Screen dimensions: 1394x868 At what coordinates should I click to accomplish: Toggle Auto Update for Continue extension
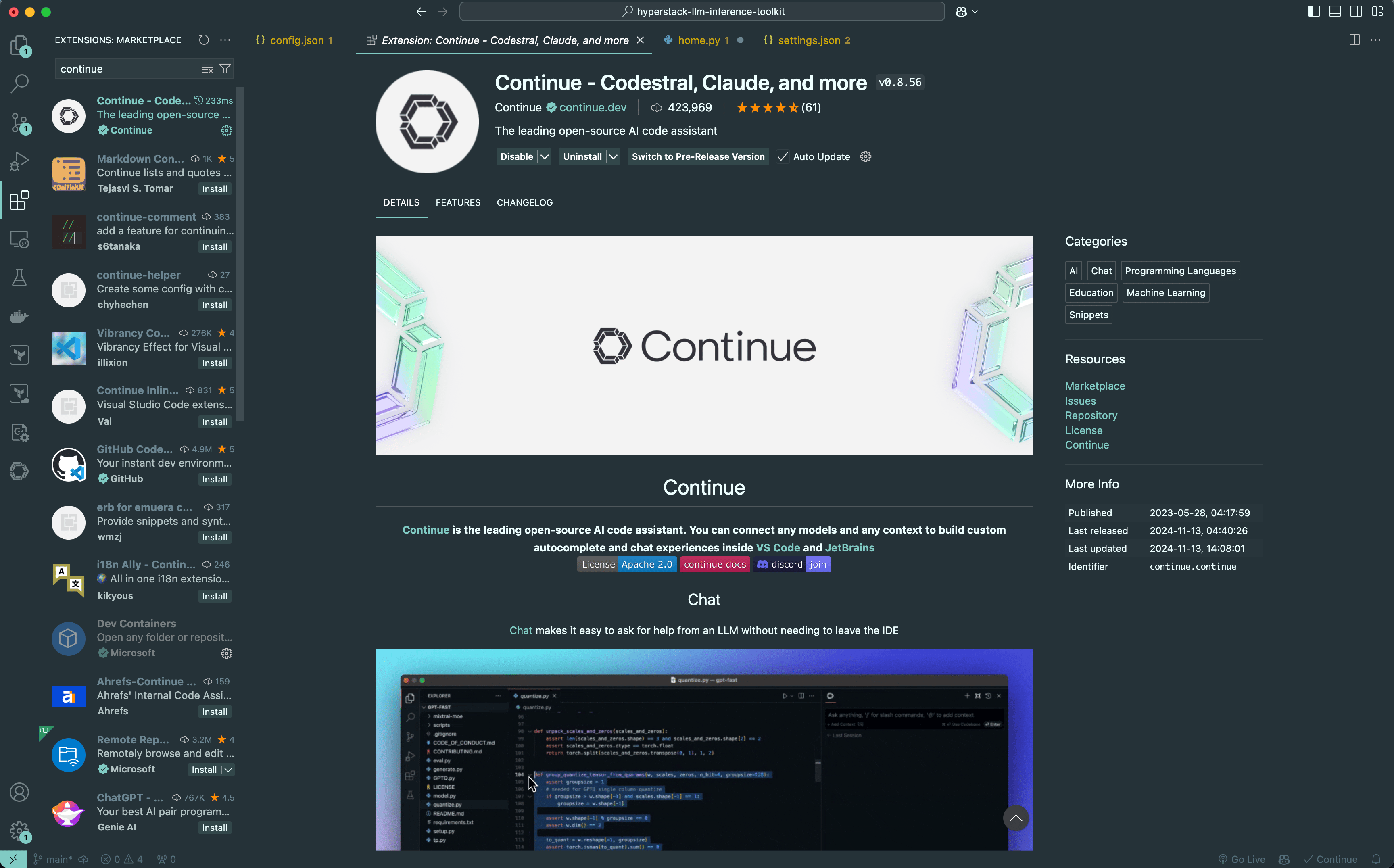coord(782,156)
